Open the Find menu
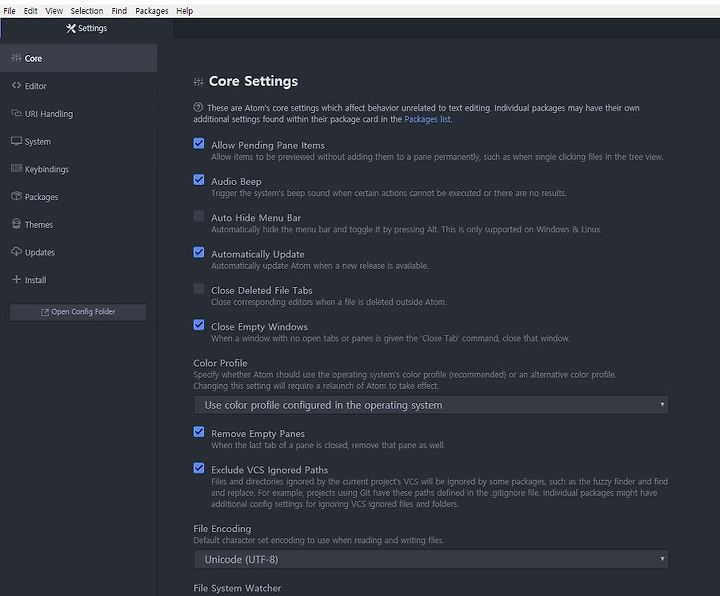720x596 pixels. (119, 11)
